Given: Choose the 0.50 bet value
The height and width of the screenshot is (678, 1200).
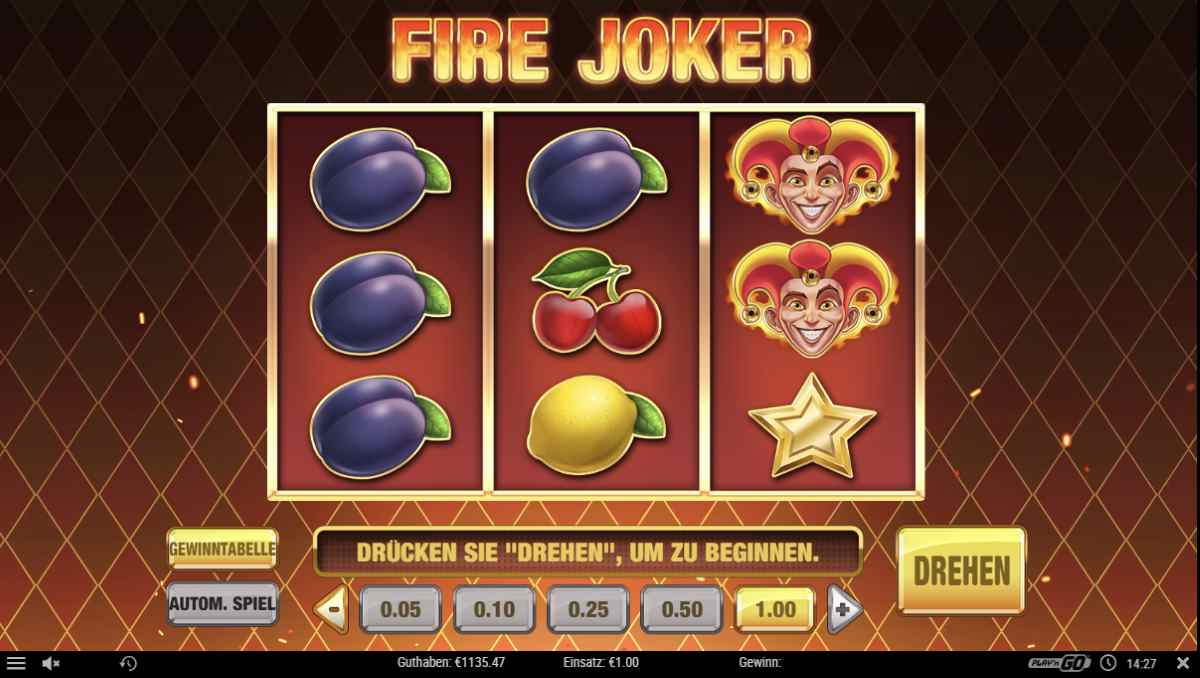Looking at the screenshot, I should [682, 610].
